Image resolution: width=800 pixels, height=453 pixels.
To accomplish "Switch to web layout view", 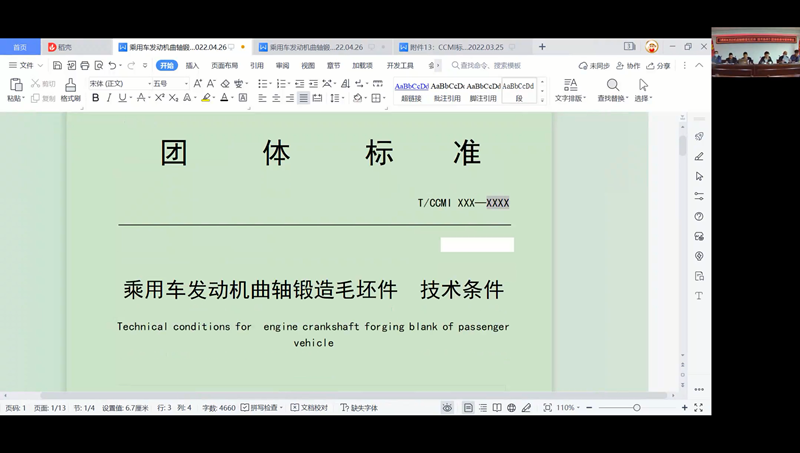I will 511,408.
